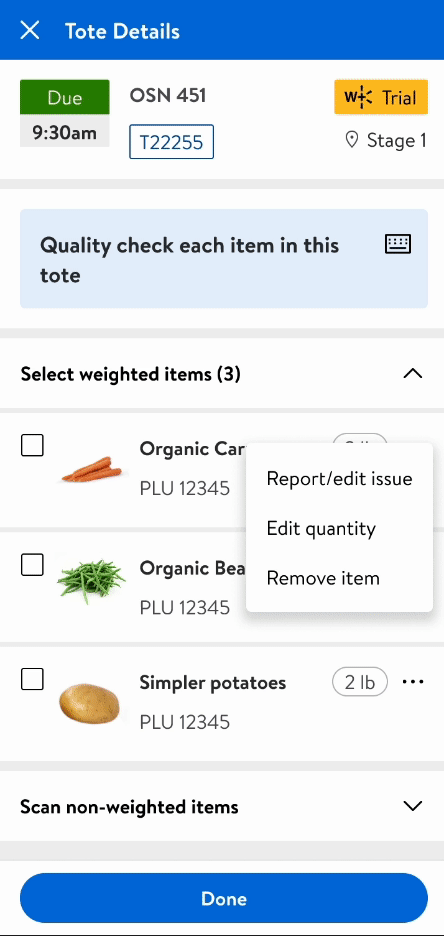Choose Report/edit issue from the menu
Image resolution: width=444 pixels, height=936 pixels.
[x=339, y=479]
